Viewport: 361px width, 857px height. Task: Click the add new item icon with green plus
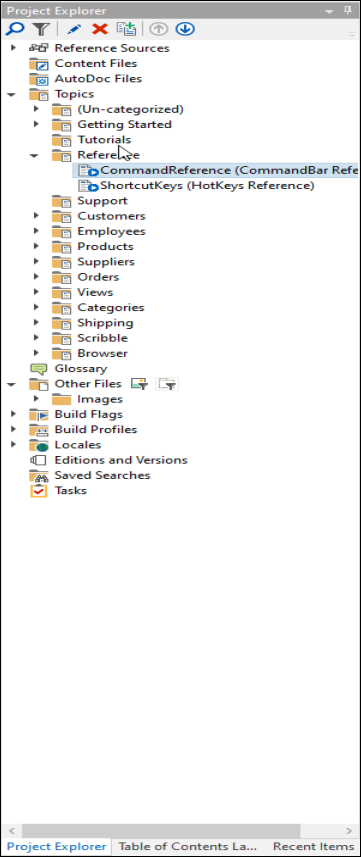pos(127,29)
